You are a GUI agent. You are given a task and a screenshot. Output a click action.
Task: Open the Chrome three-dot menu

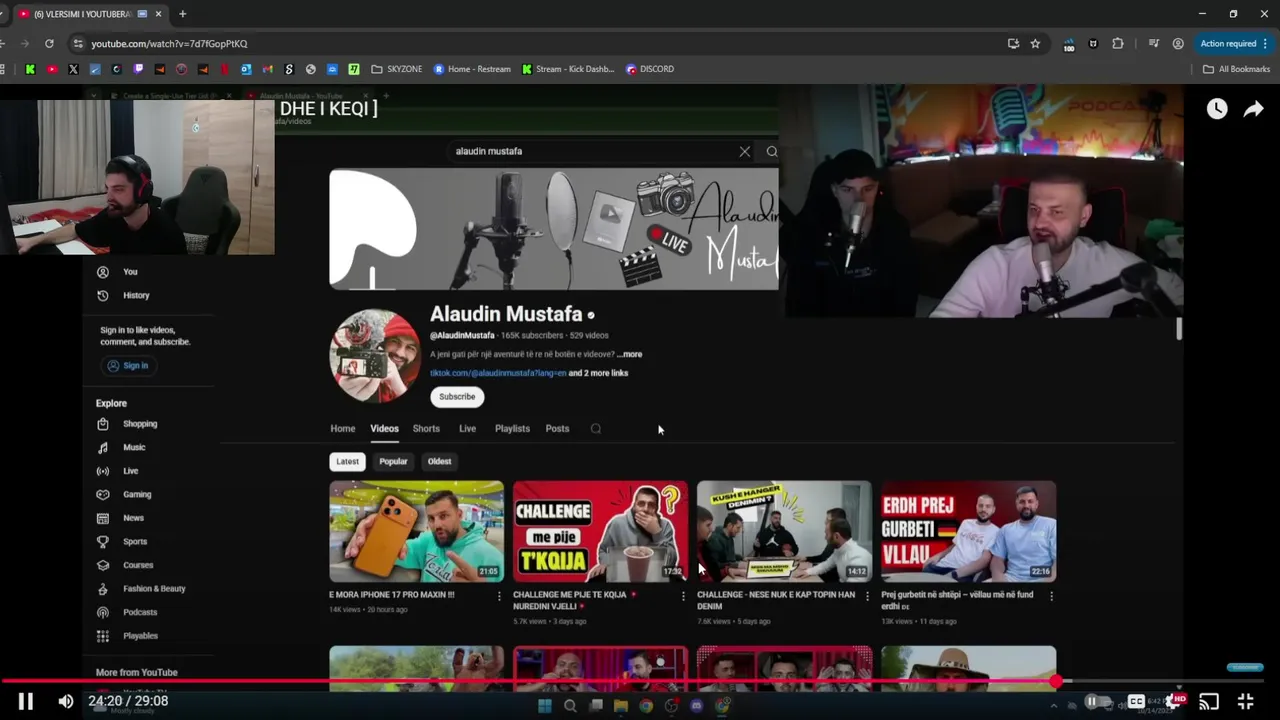(x=1266, y=43)
